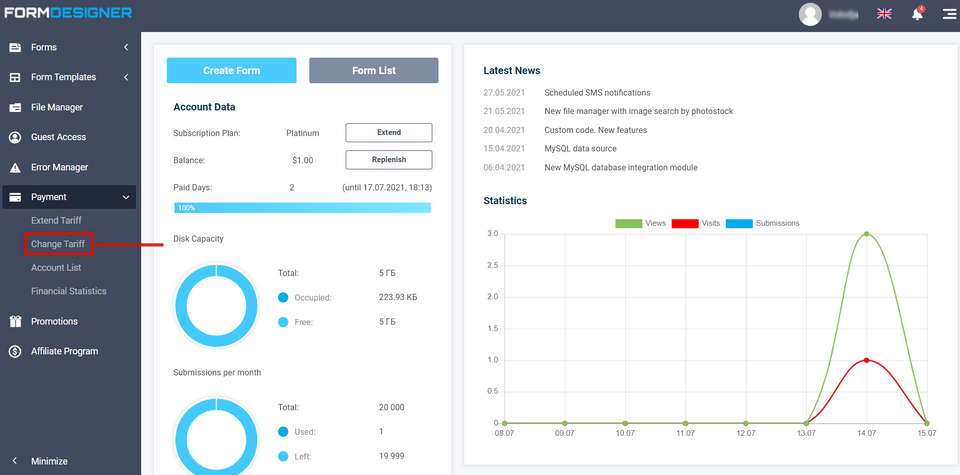Screen dimensions: 960x475
Task: Click the Promotions gift icon
Action: click(15, 322)
